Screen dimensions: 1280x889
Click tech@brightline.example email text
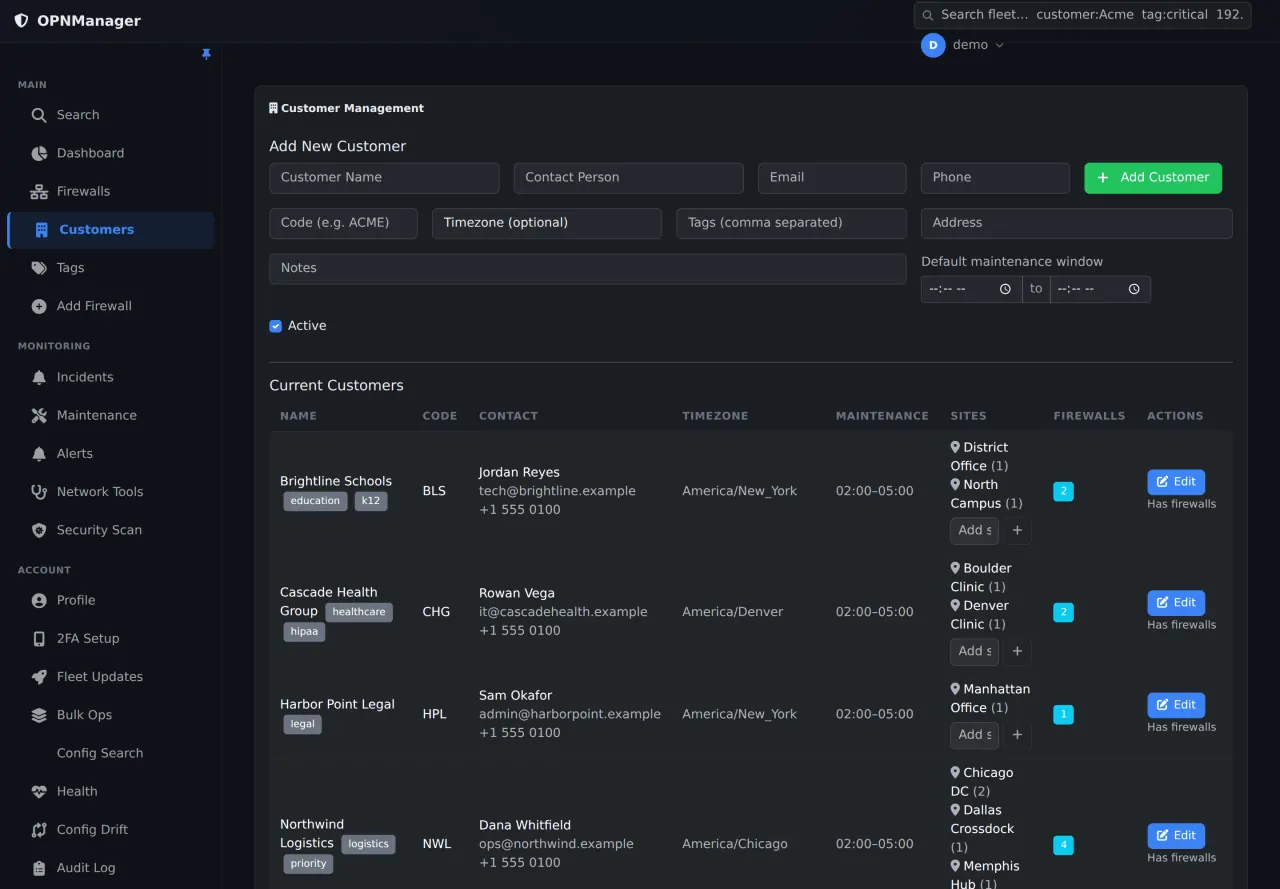[x=557, y=491]
